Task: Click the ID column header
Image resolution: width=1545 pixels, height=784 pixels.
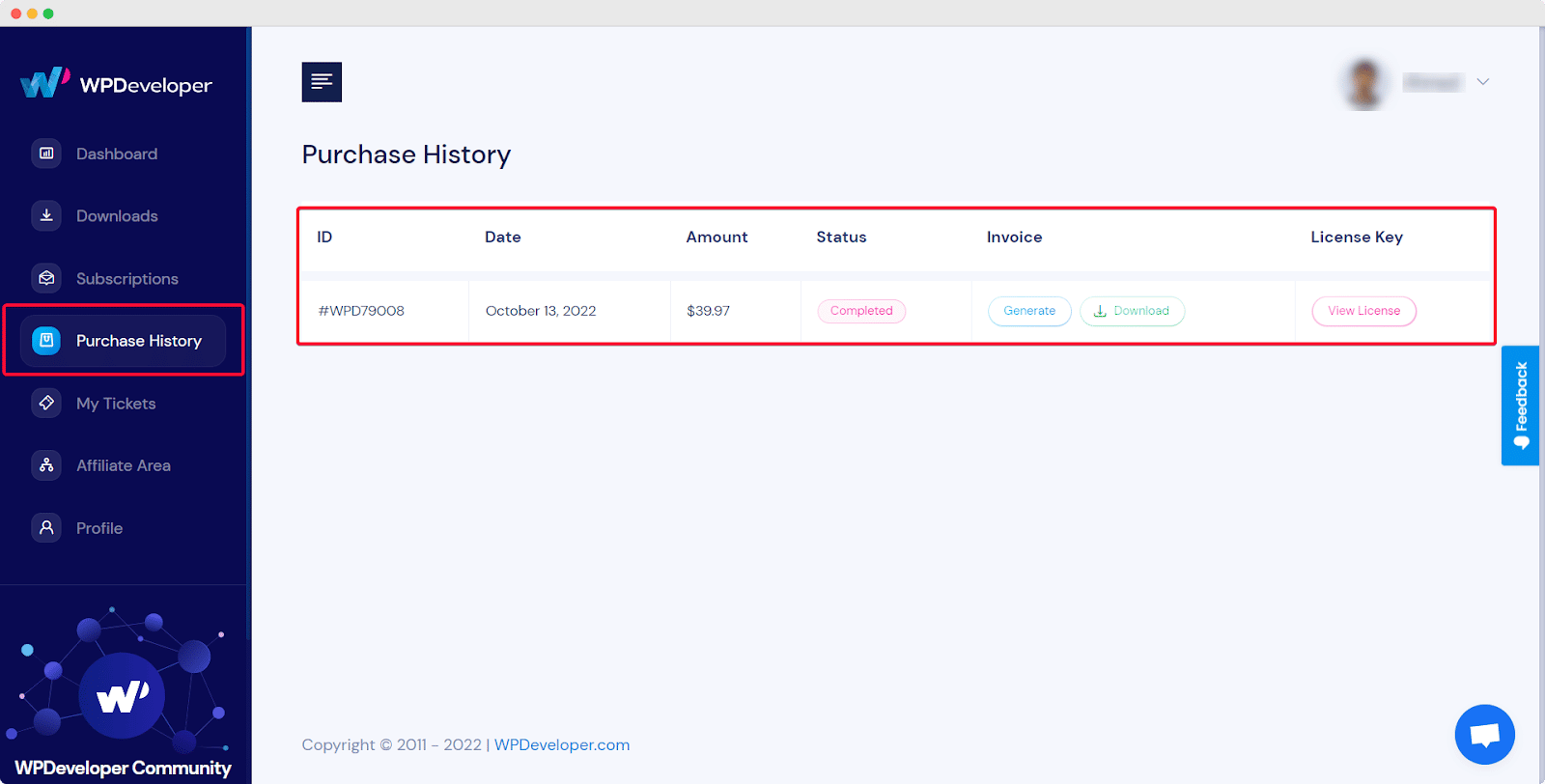Action: click(324, 238)
